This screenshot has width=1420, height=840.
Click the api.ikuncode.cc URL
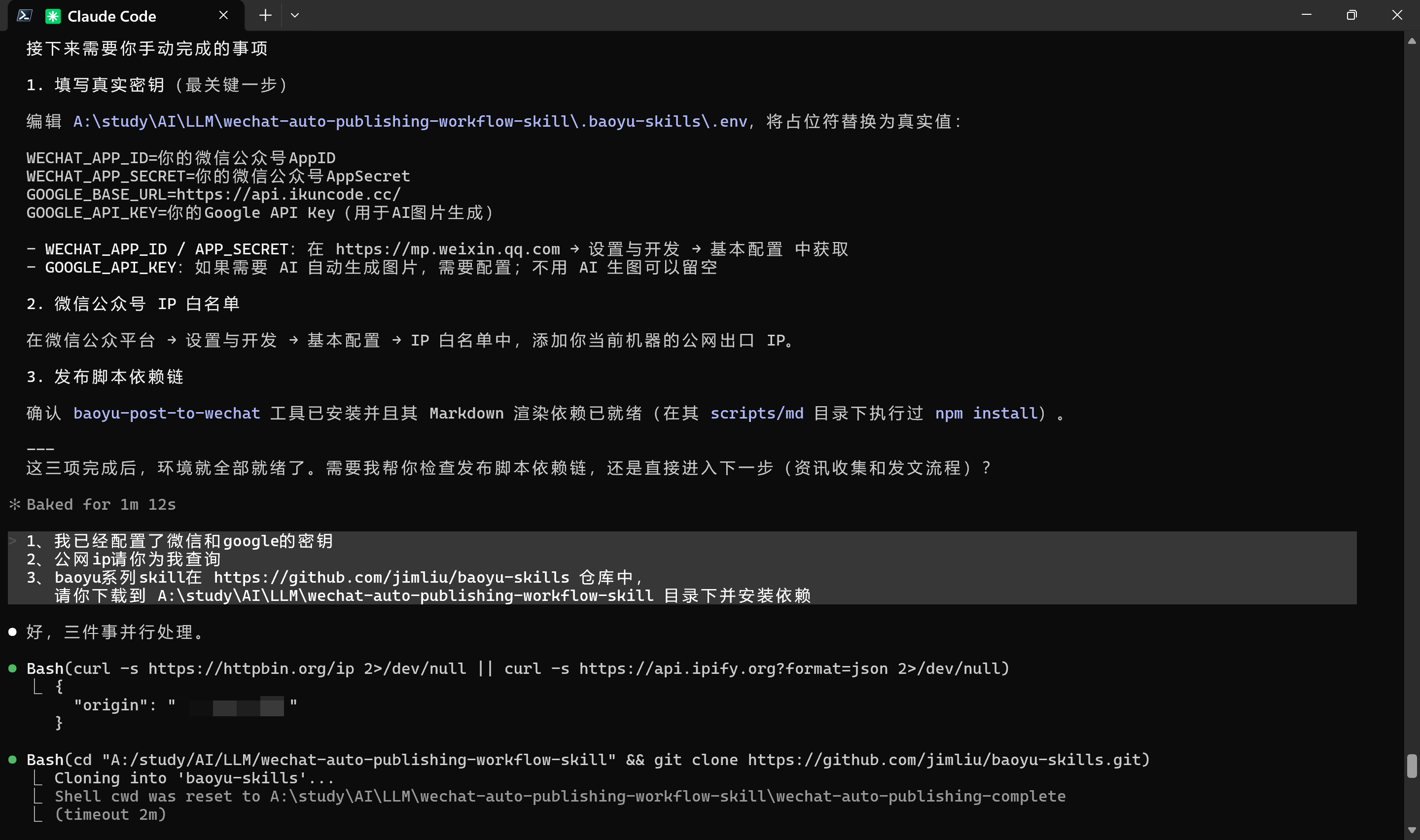point(288,194)
